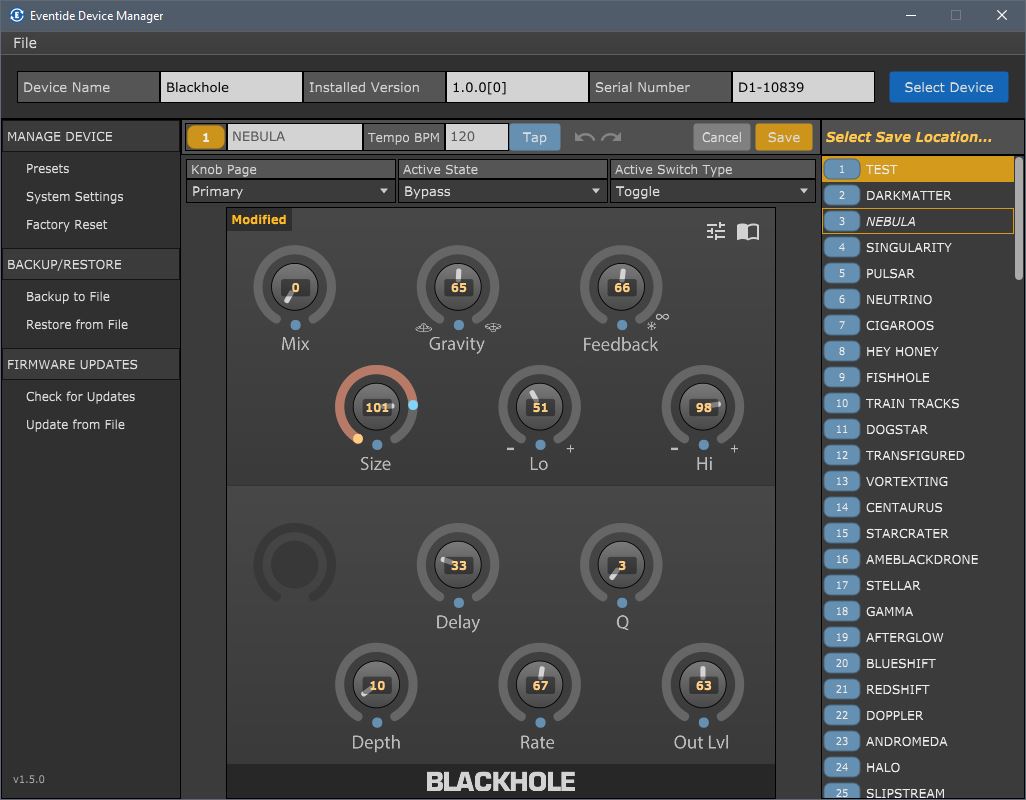Viewport: 1026px width, 800px height.
Task: Click the Eventide app logo icon
Action: pos(16,15)
